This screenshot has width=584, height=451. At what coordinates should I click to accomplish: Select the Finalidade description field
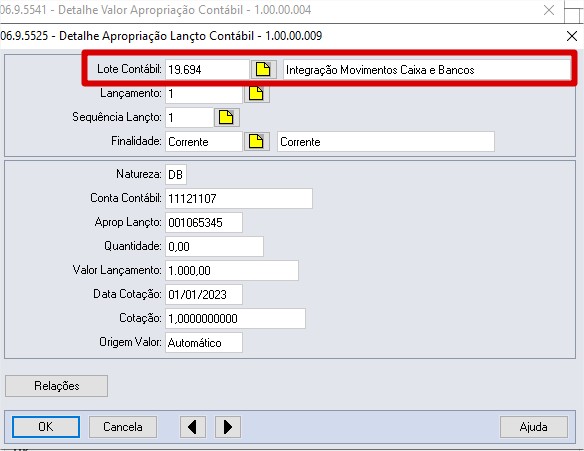pos(386,142)
